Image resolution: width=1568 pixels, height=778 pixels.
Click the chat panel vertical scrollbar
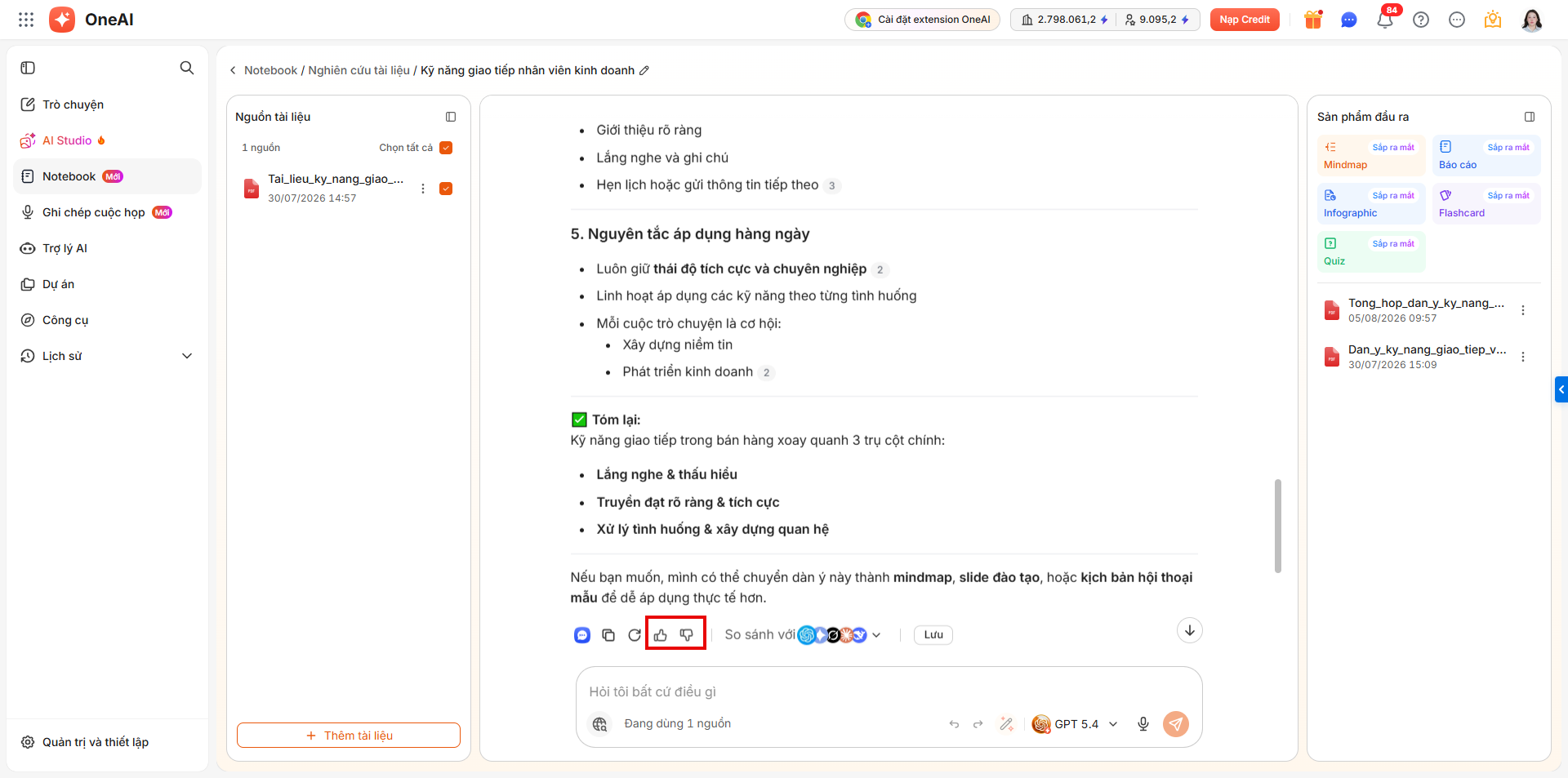pyautogui.click(x=1278, y=526)
